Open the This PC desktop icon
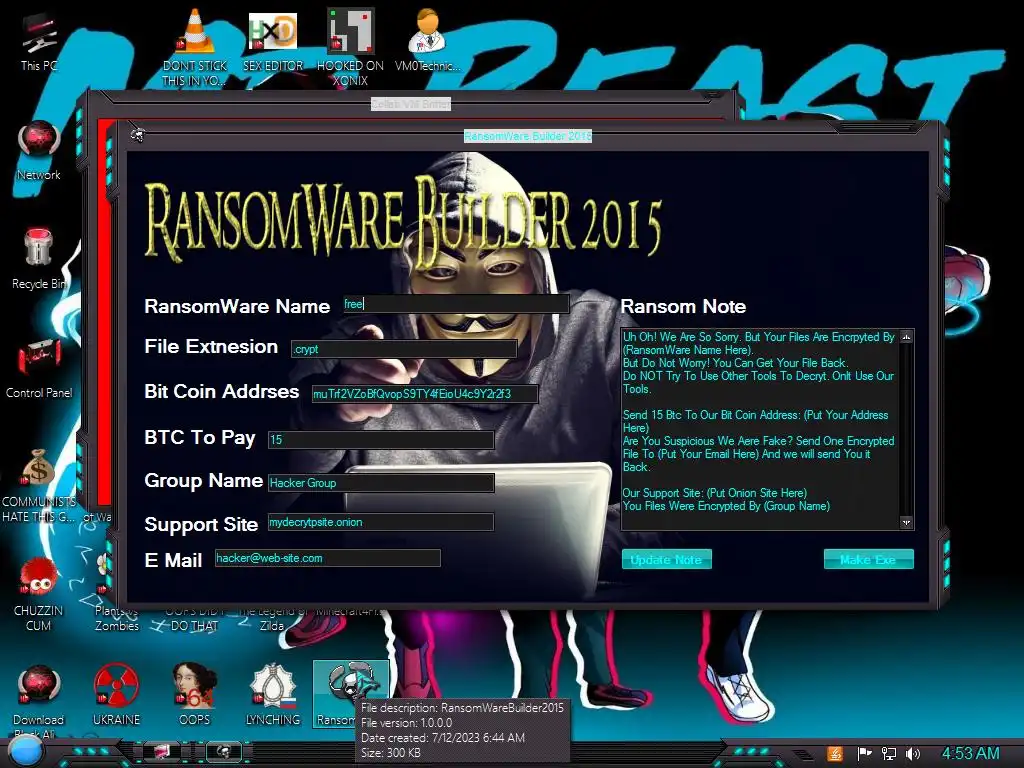The image size is (1024, 768). 39,42
